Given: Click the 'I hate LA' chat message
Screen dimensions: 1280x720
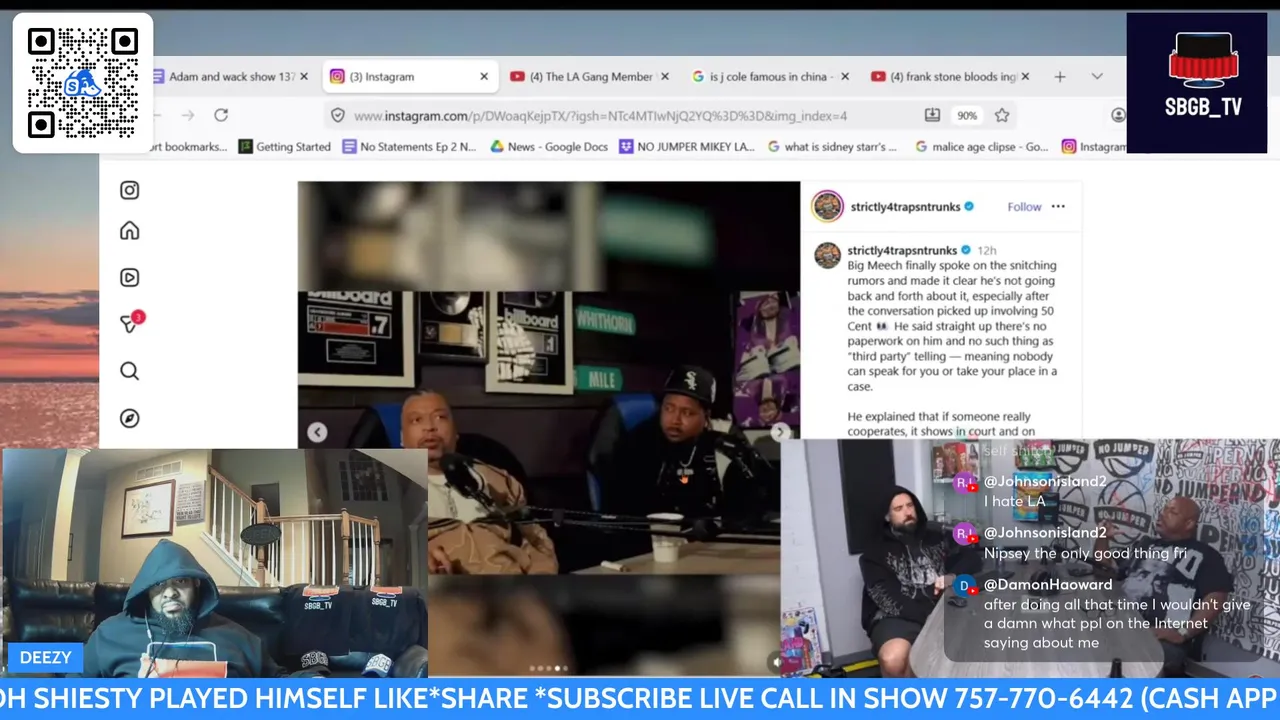Looking at the screenshot, I should point(1015,501).
